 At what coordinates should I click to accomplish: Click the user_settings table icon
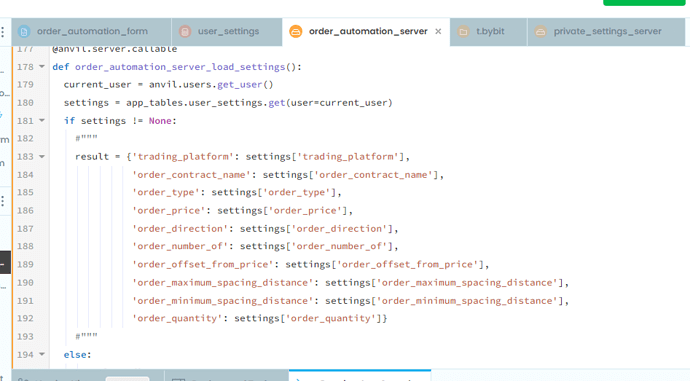pos(185,32)
